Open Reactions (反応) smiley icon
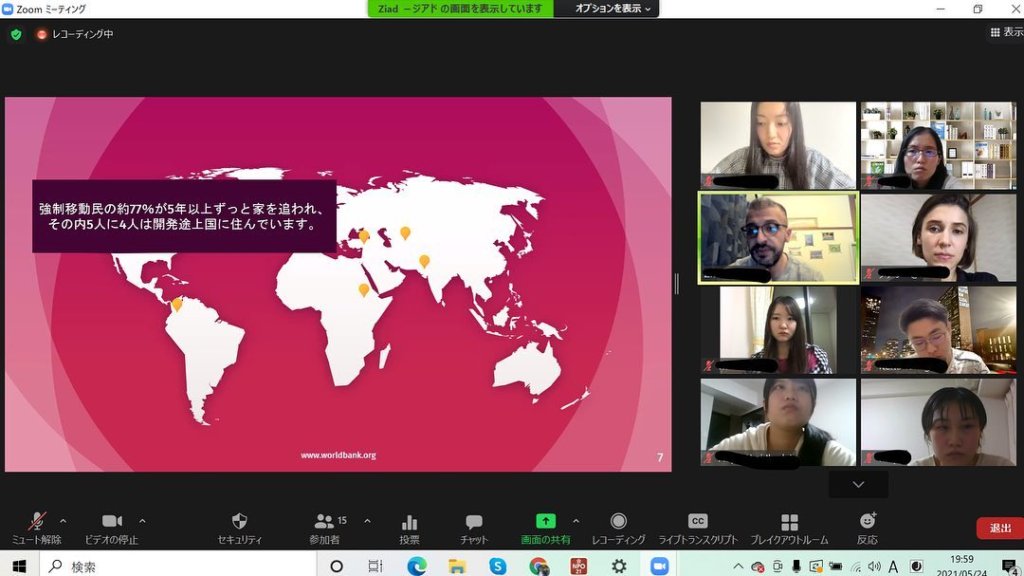 867,522
